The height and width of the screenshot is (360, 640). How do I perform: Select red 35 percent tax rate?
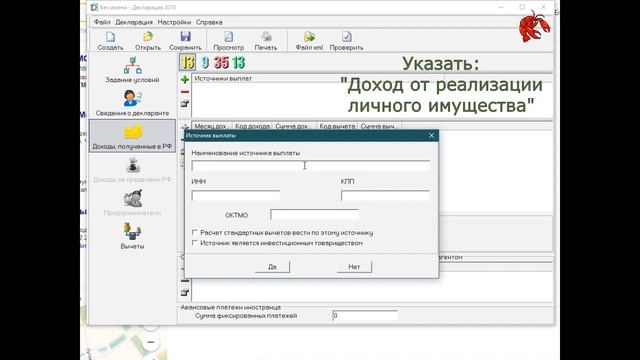coord(221,62)
